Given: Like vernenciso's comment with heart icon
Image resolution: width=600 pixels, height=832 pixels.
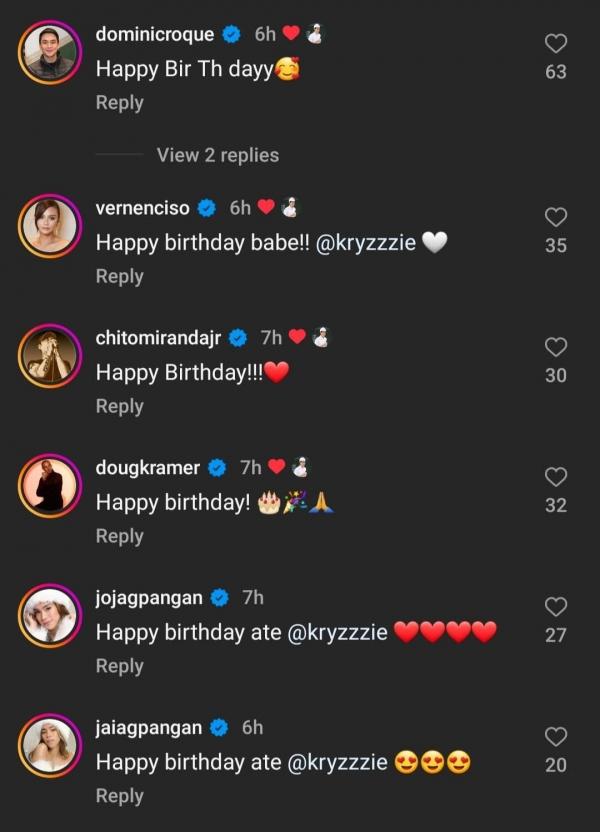Looking at the screenshot, I should coord(556,217).
